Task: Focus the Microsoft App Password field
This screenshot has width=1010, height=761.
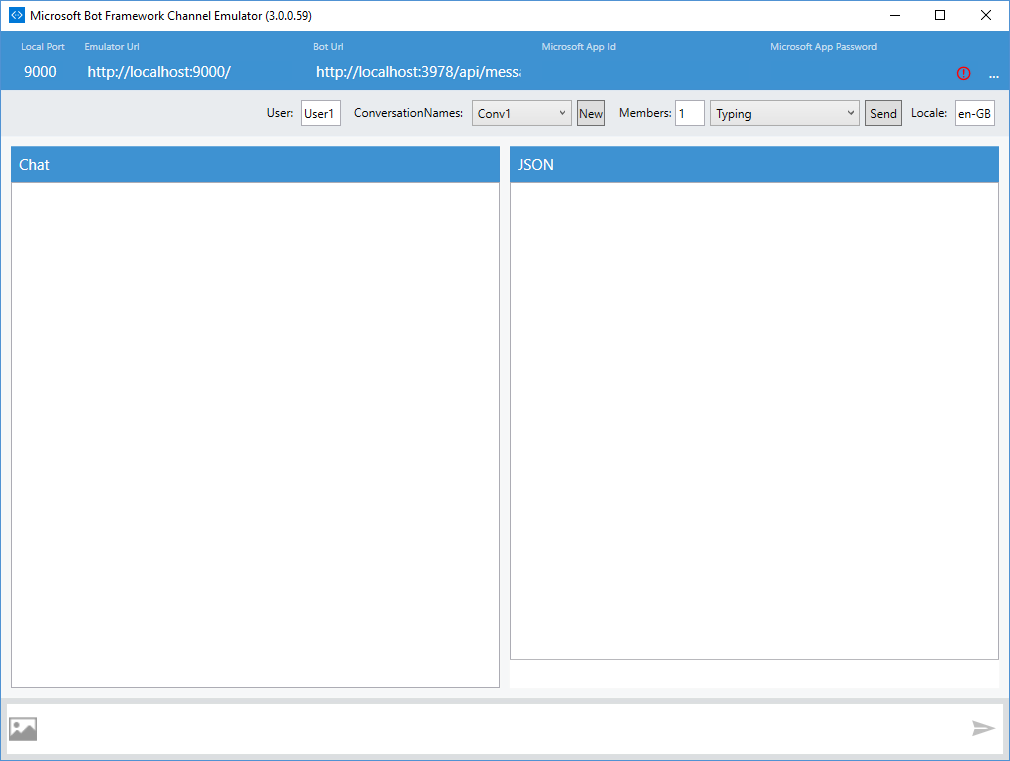Action: click(x=850, y=72)
